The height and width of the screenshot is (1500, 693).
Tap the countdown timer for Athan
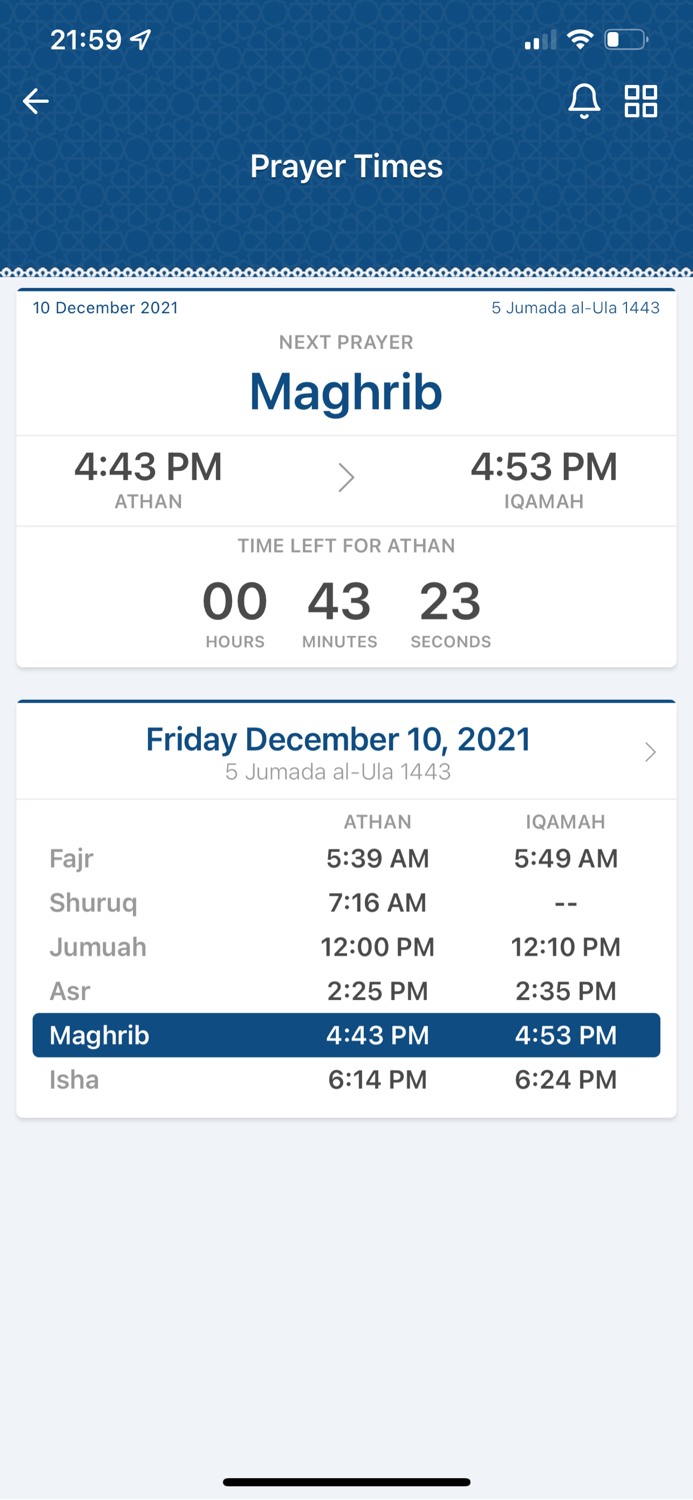346,600
